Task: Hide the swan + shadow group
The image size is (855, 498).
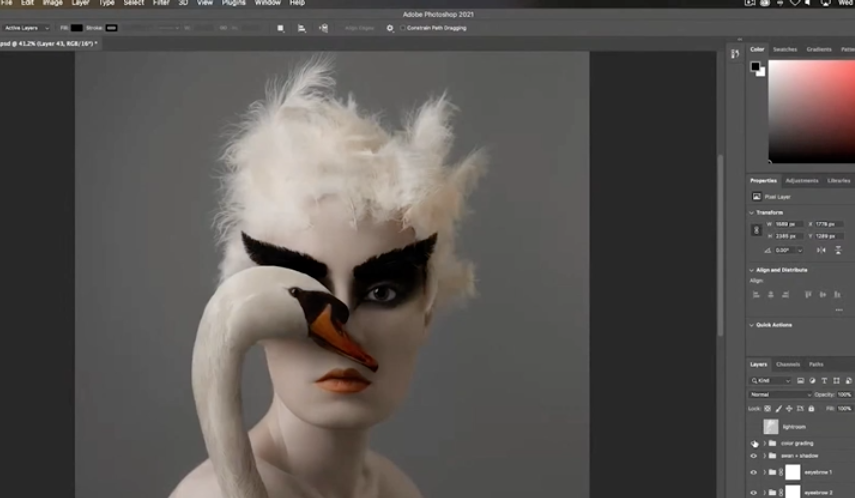Action: (754, 456)
